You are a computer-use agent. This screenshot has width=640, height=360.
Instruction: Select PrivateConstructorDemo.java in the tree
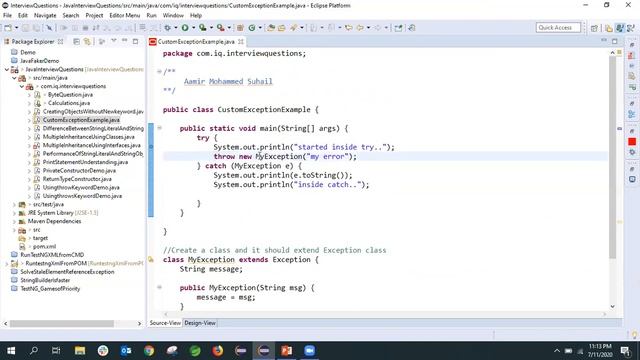[x=79, y=171]
